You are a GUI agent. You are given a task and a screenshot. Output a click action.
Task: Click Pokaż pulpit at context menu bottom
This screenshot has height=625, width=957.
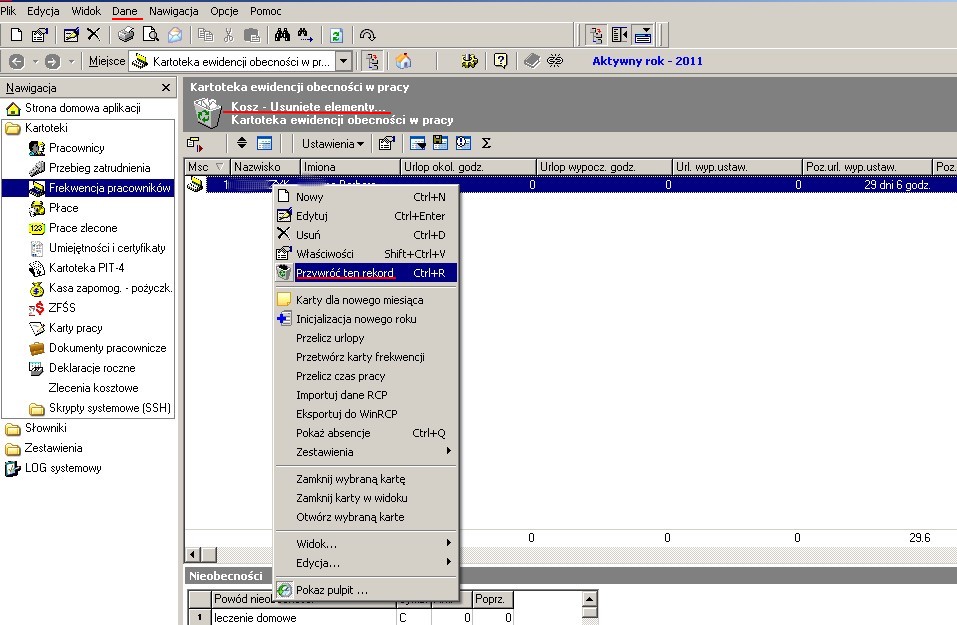coord(366,590)
